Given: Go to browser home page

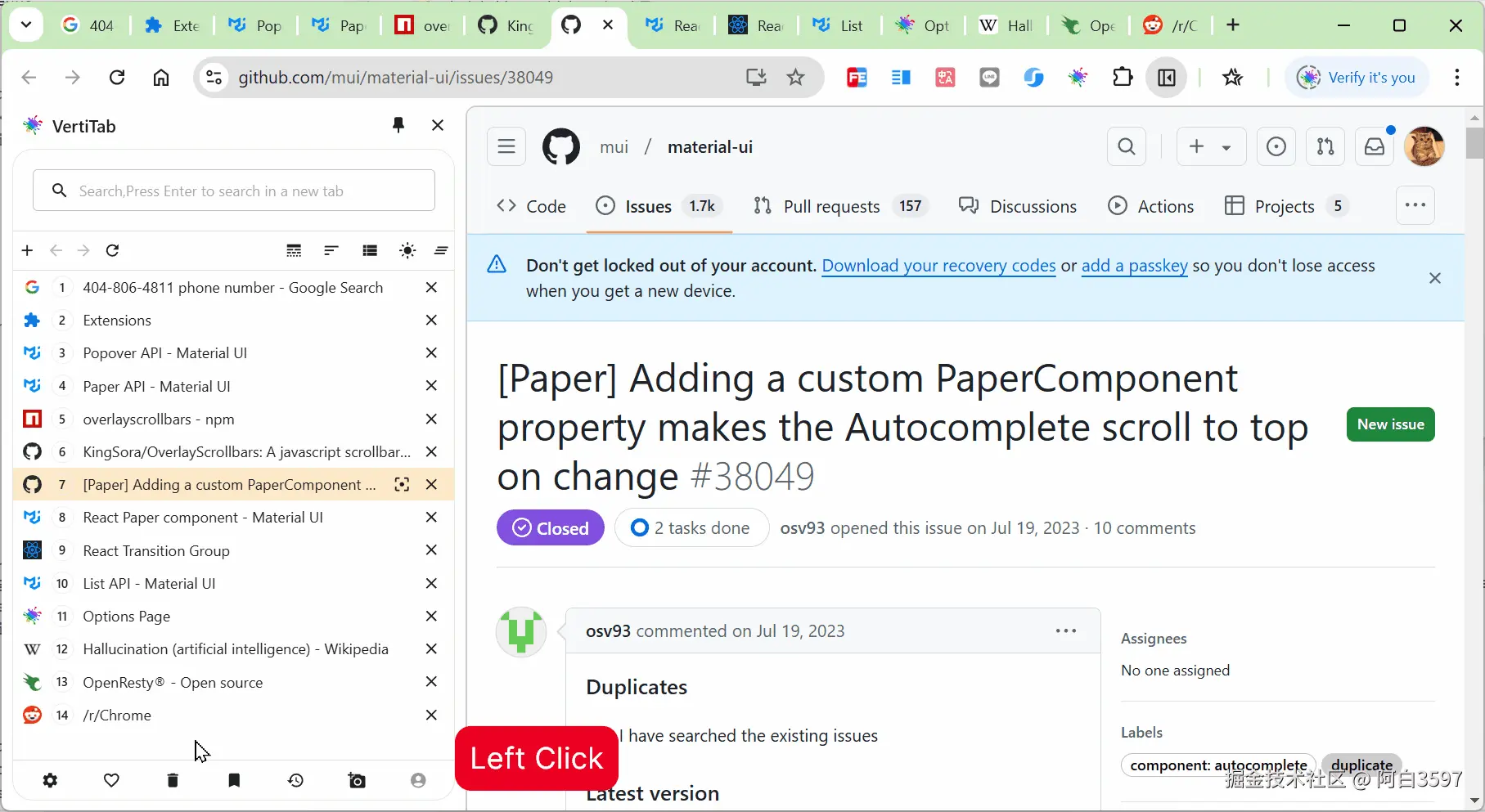Looking at the screenshot, I should [161, 77].
